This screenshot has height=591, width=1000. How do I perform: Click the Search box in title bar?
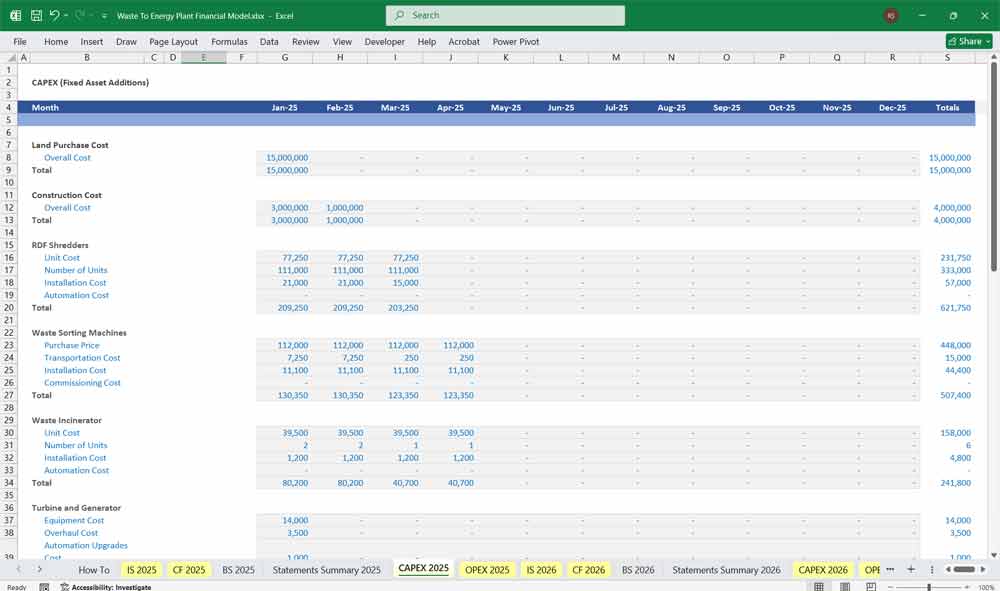tap(505, 16)
